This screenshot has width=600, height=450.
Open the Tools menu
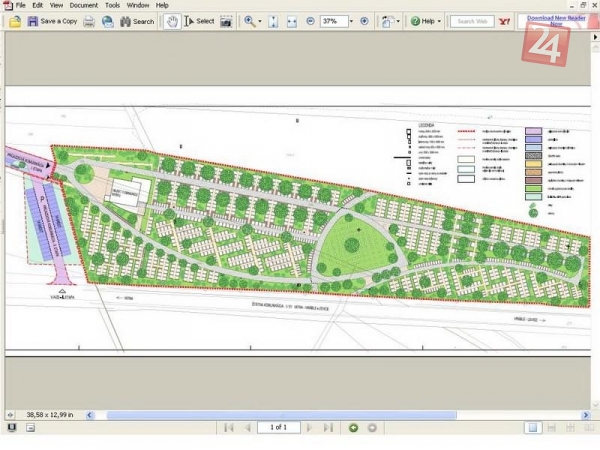pos(112,5)
